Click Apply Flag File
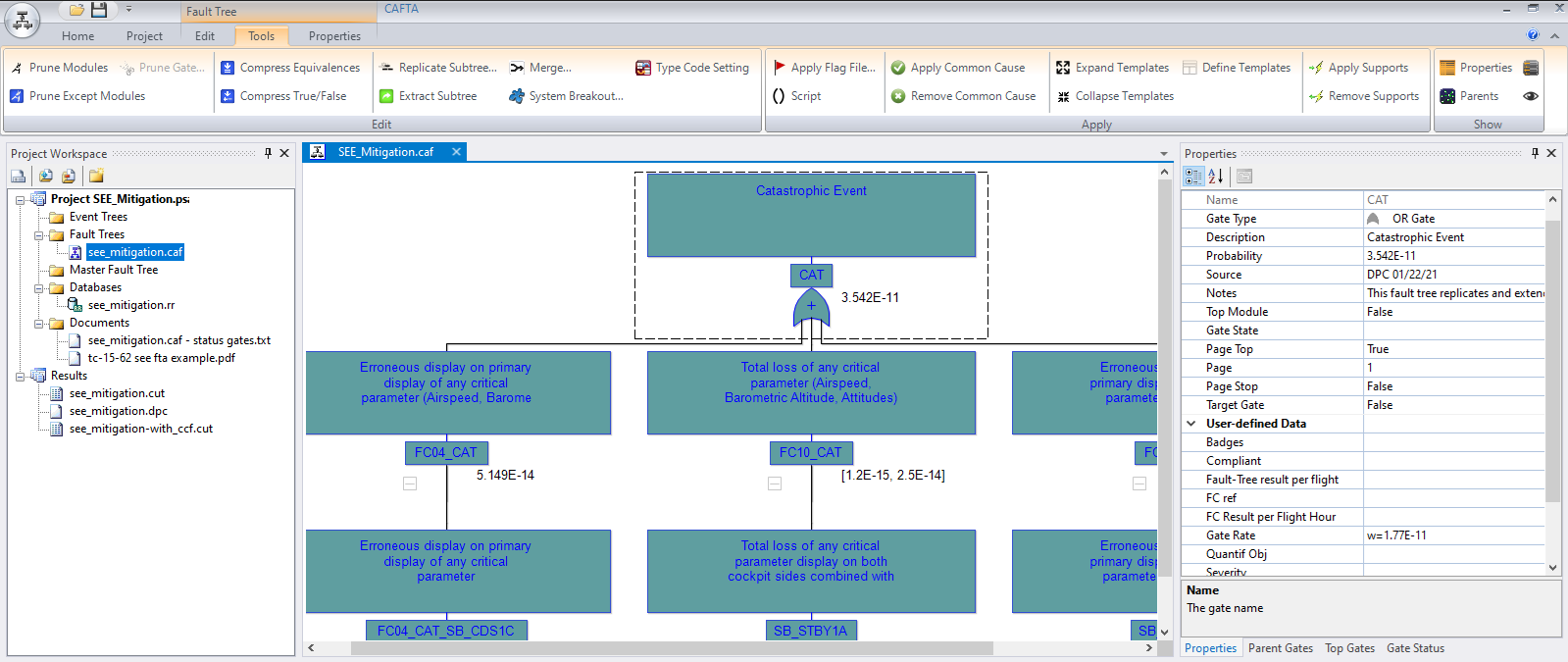Screen dimensions: 1568x662 (x=824, y=68)
